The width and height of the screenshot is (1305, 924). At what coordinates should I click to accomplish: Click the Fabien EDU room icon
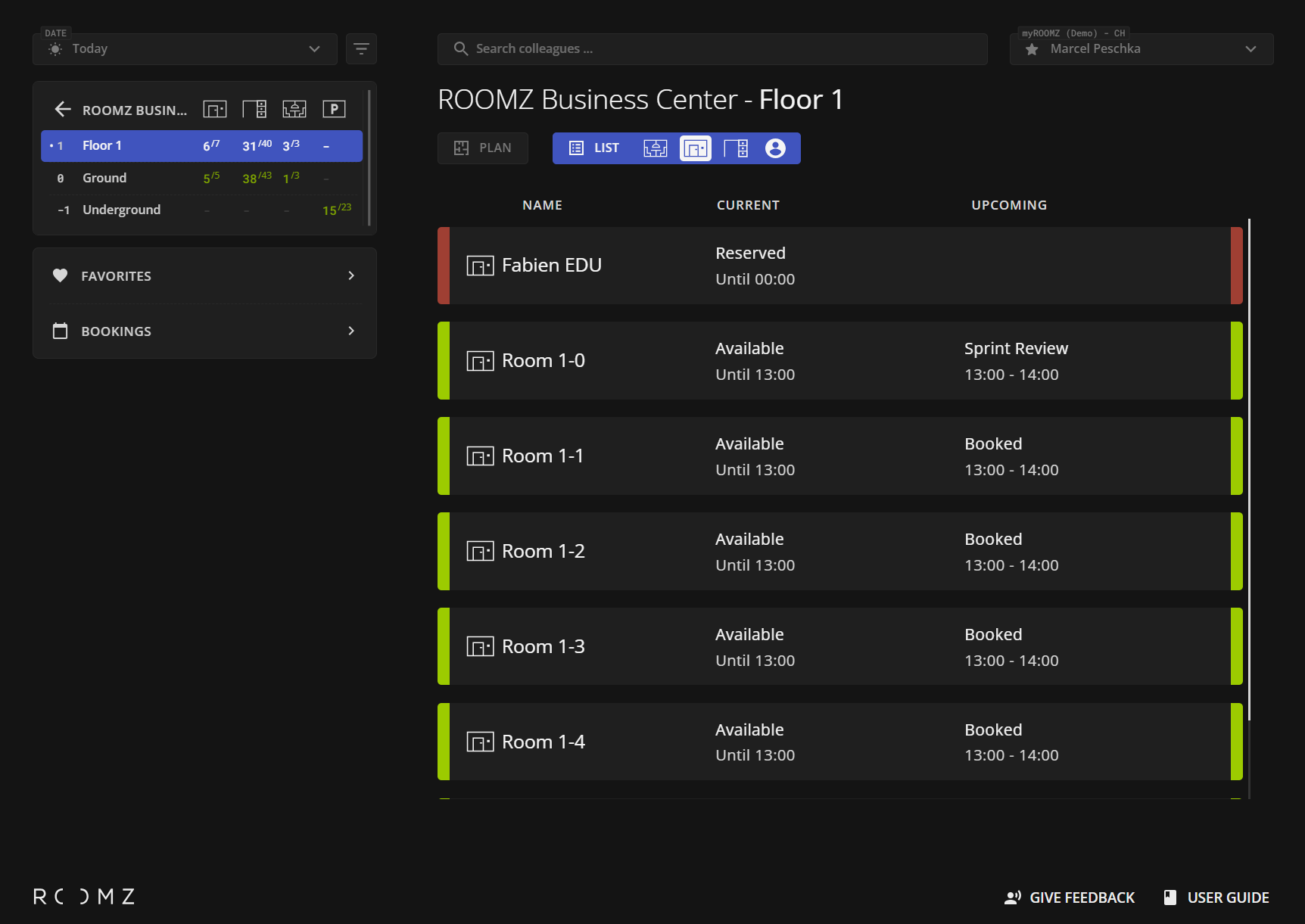480,266
